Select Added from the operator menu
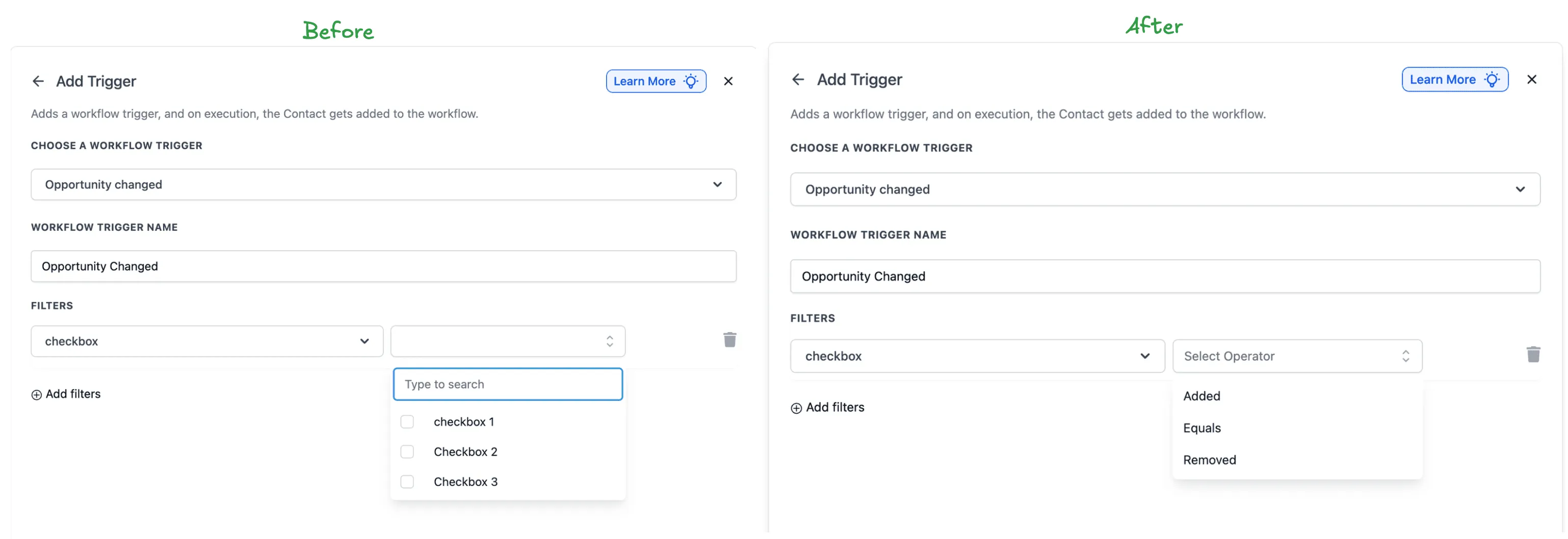 1201,395
